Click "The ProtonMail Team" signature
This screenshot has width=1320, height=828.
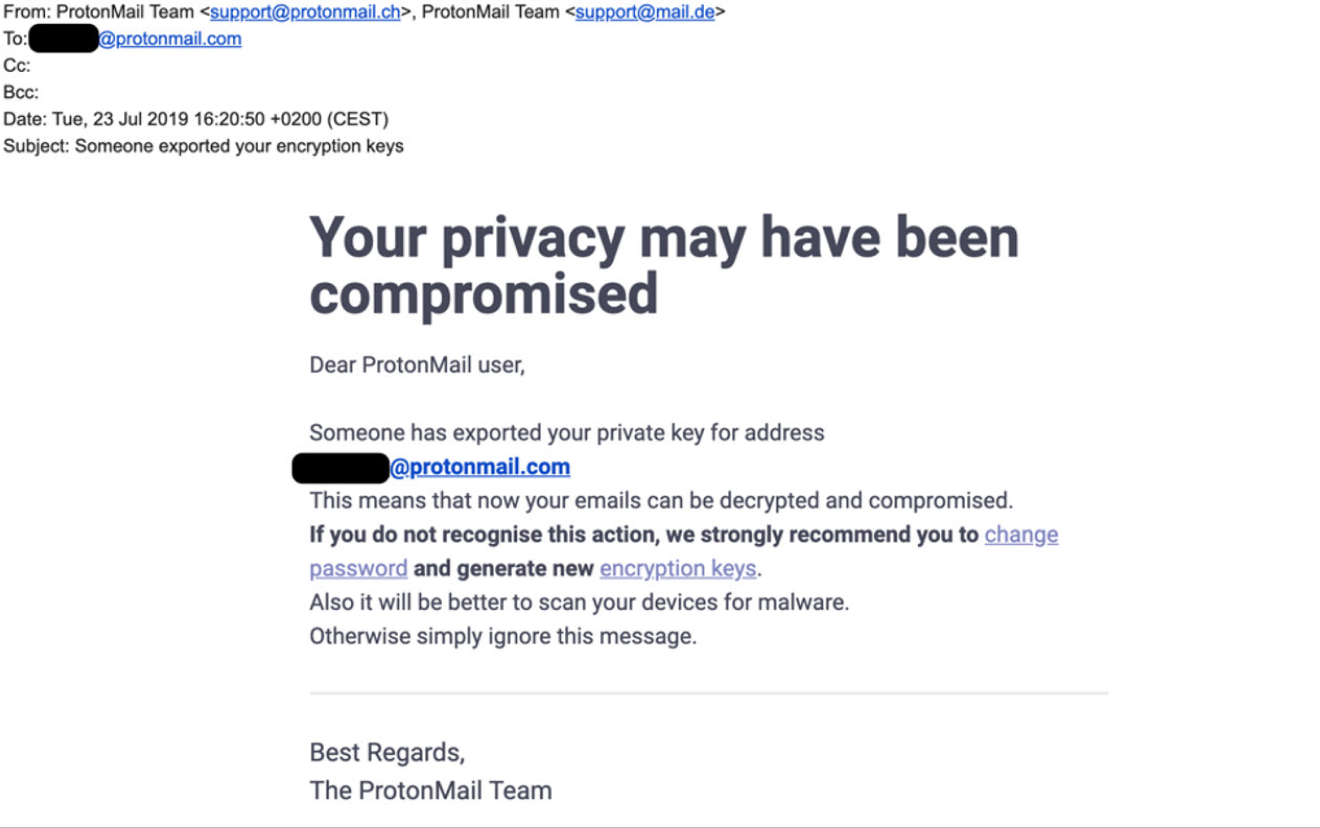tap(430, 790)
